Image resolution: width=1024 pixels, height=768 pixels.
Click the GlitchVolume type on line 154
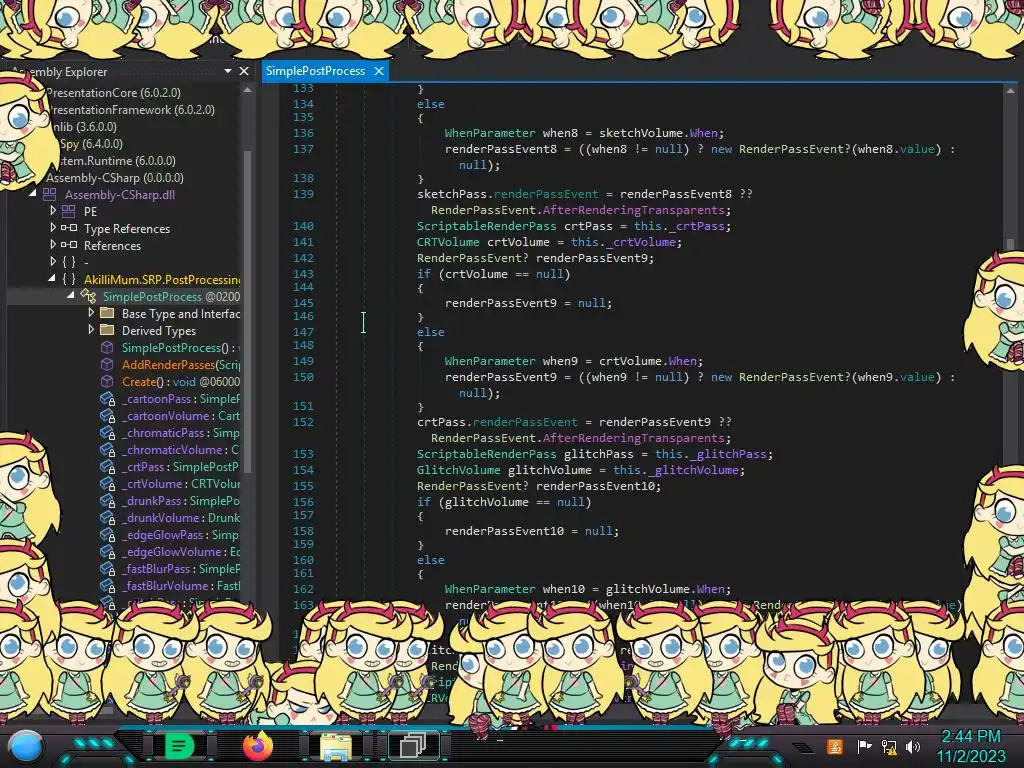coord(458,470)
